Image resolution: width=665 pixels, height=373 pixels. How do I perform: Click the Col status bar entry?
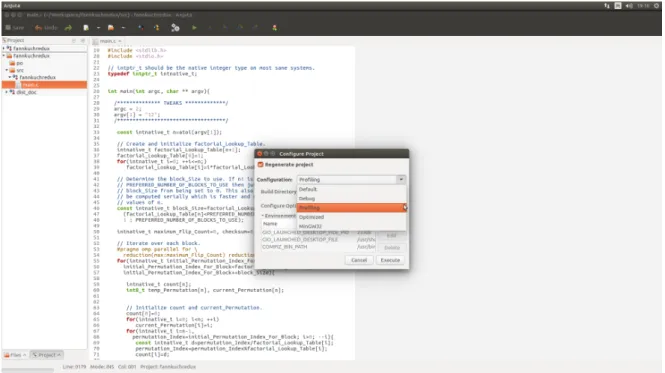[127, 367]
